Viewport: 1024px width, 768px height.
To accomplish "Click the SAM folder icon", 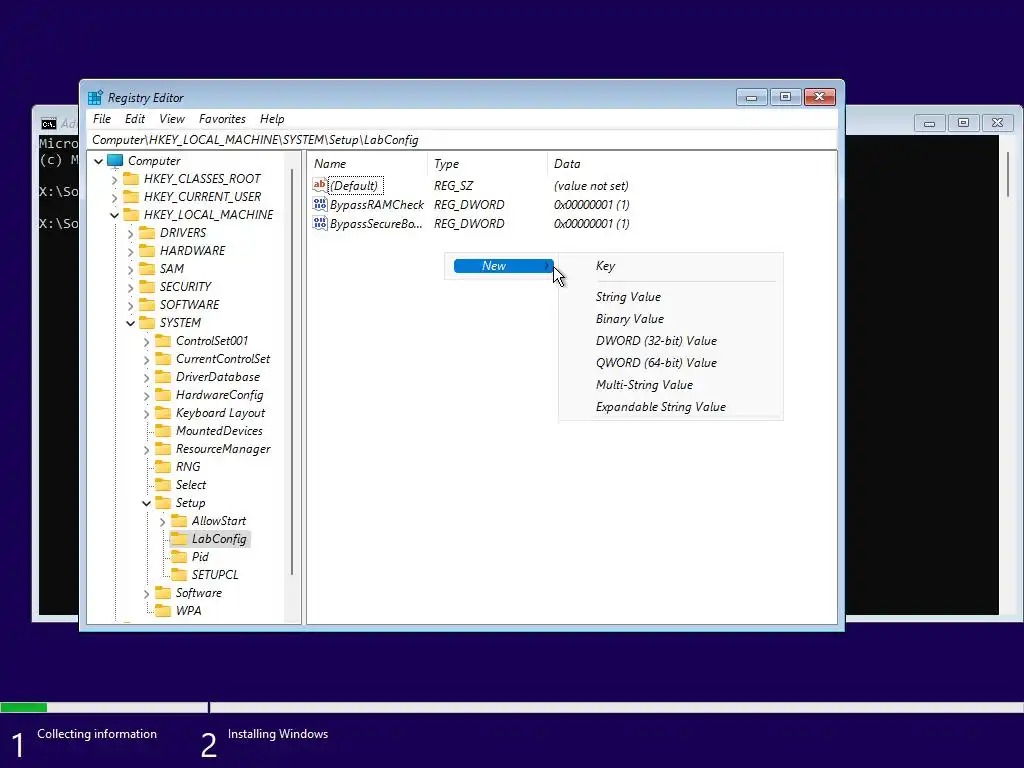I will point(148,268).
